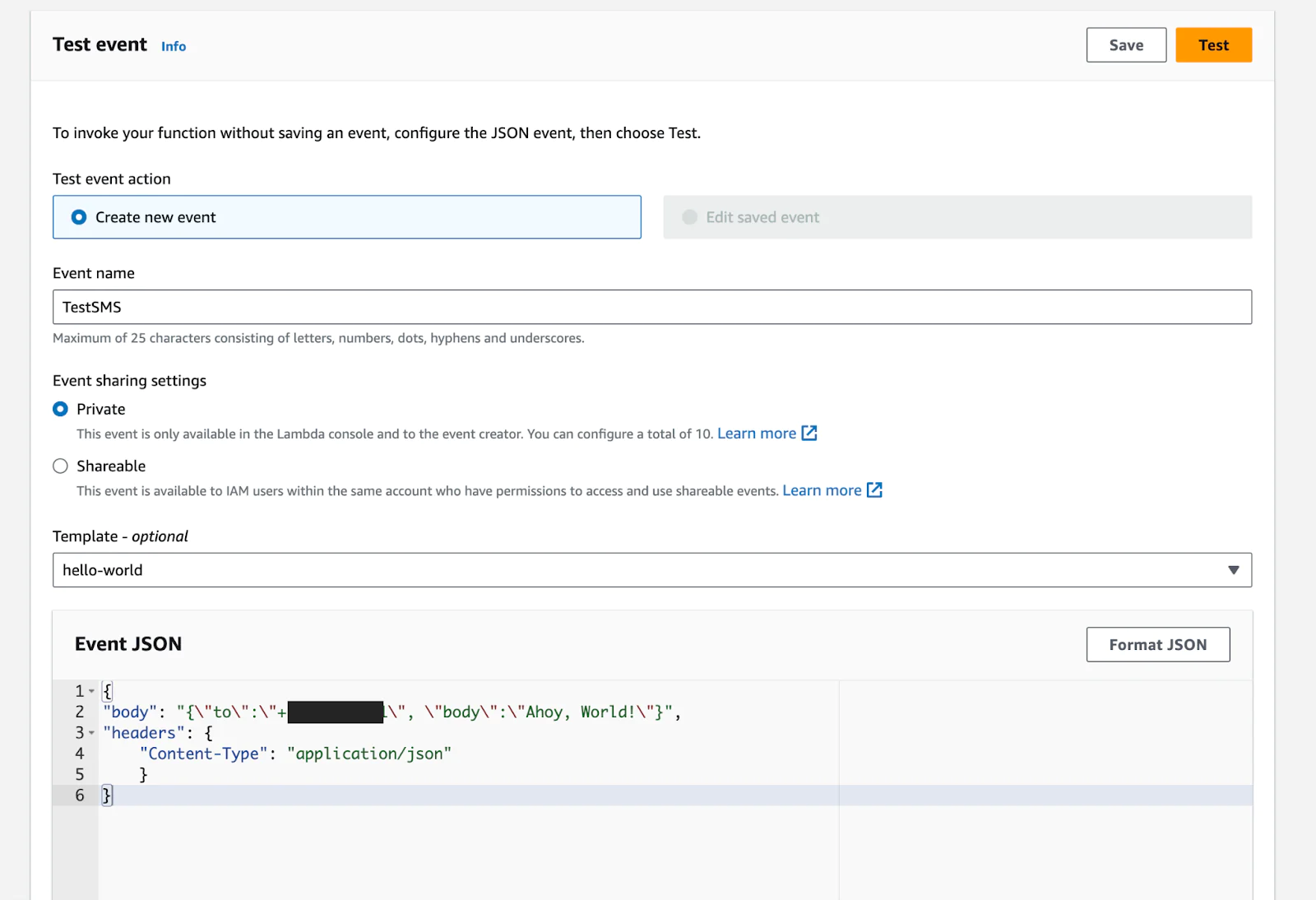Select the Create new event option
This screenshot has height=900, width=1316.
pyautogui.click(x=347, y=217)
